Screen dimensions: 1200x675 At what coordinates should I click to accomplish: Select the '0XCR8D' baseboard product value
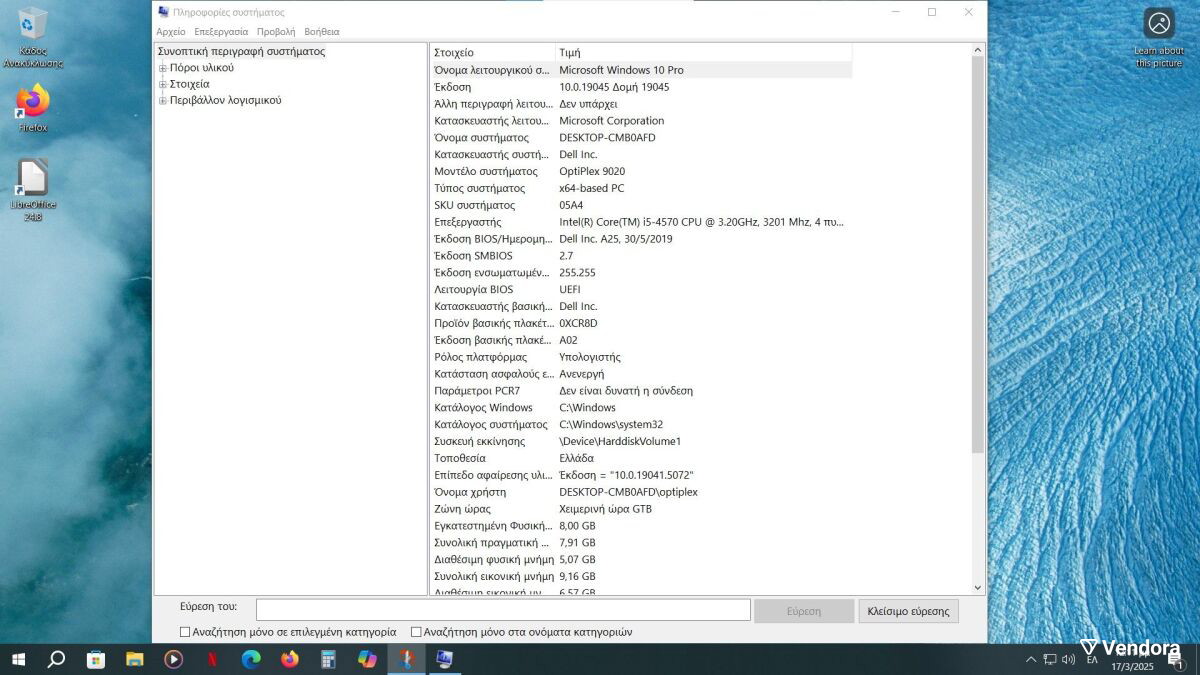578,323
